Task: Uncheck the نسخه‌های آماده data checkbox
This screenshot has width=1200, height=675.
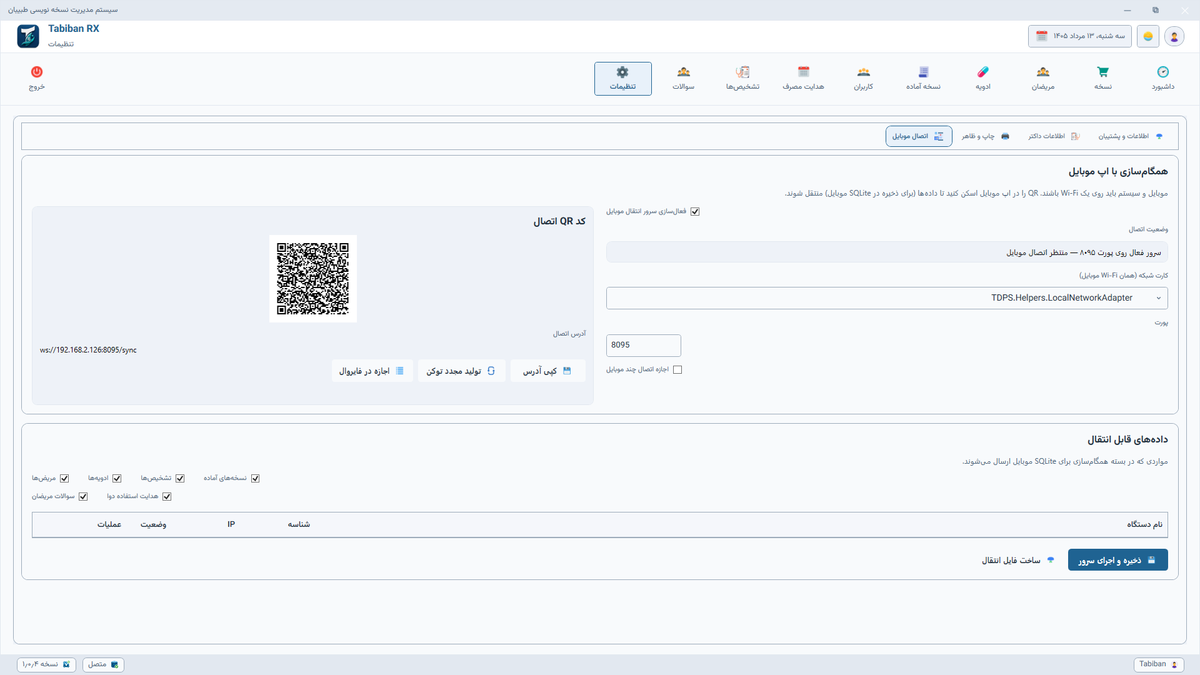Action: click(255, 478)
